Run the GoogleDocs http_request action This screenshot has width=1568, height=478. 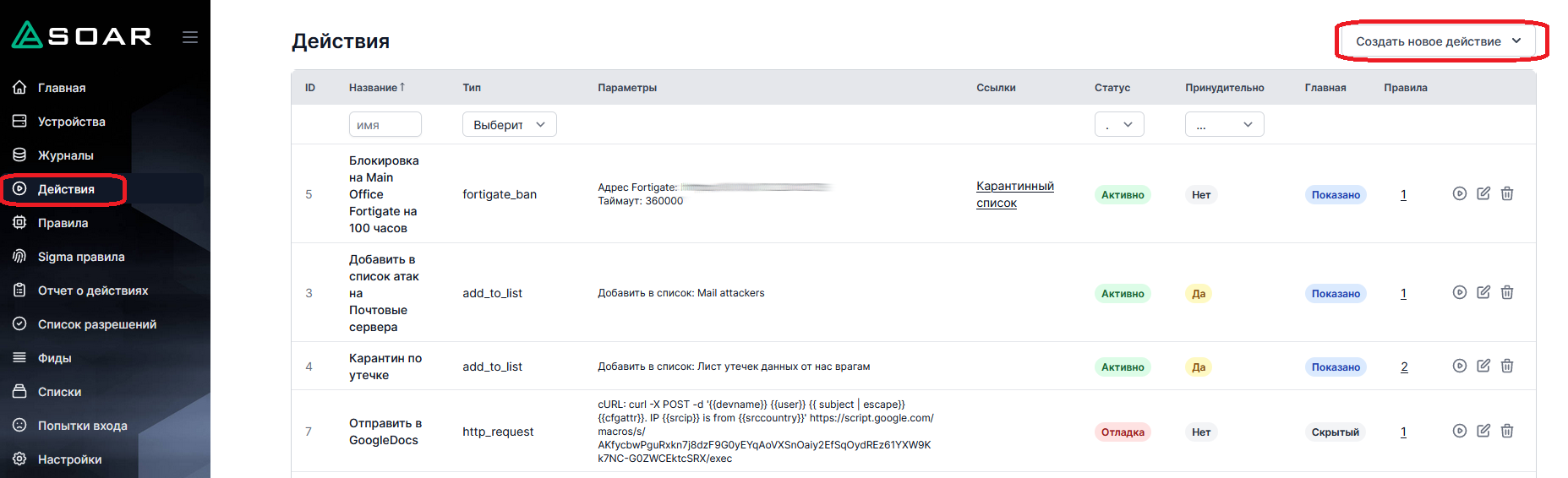pyautogui.click(x=1459, y=431)
